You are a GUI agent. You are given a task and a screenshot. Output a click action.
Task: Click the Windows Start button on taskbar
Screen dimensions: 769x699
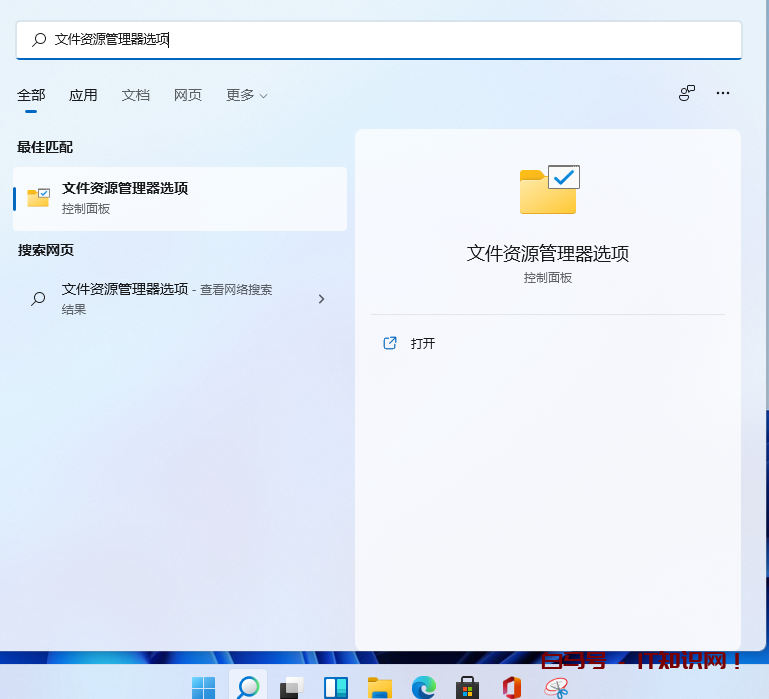204,687
